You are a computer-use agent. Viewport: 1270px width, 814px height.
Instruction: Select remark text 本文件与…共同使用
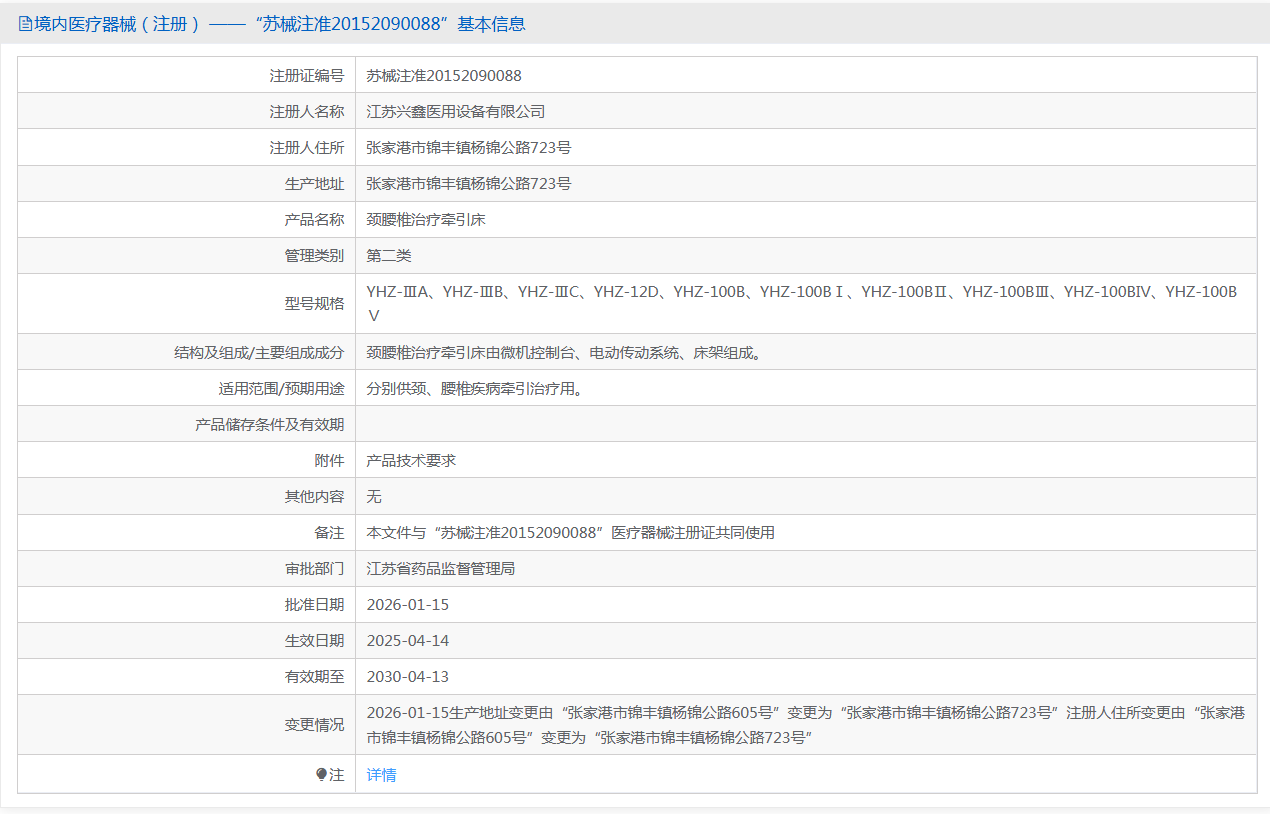(x=571, y=532)
